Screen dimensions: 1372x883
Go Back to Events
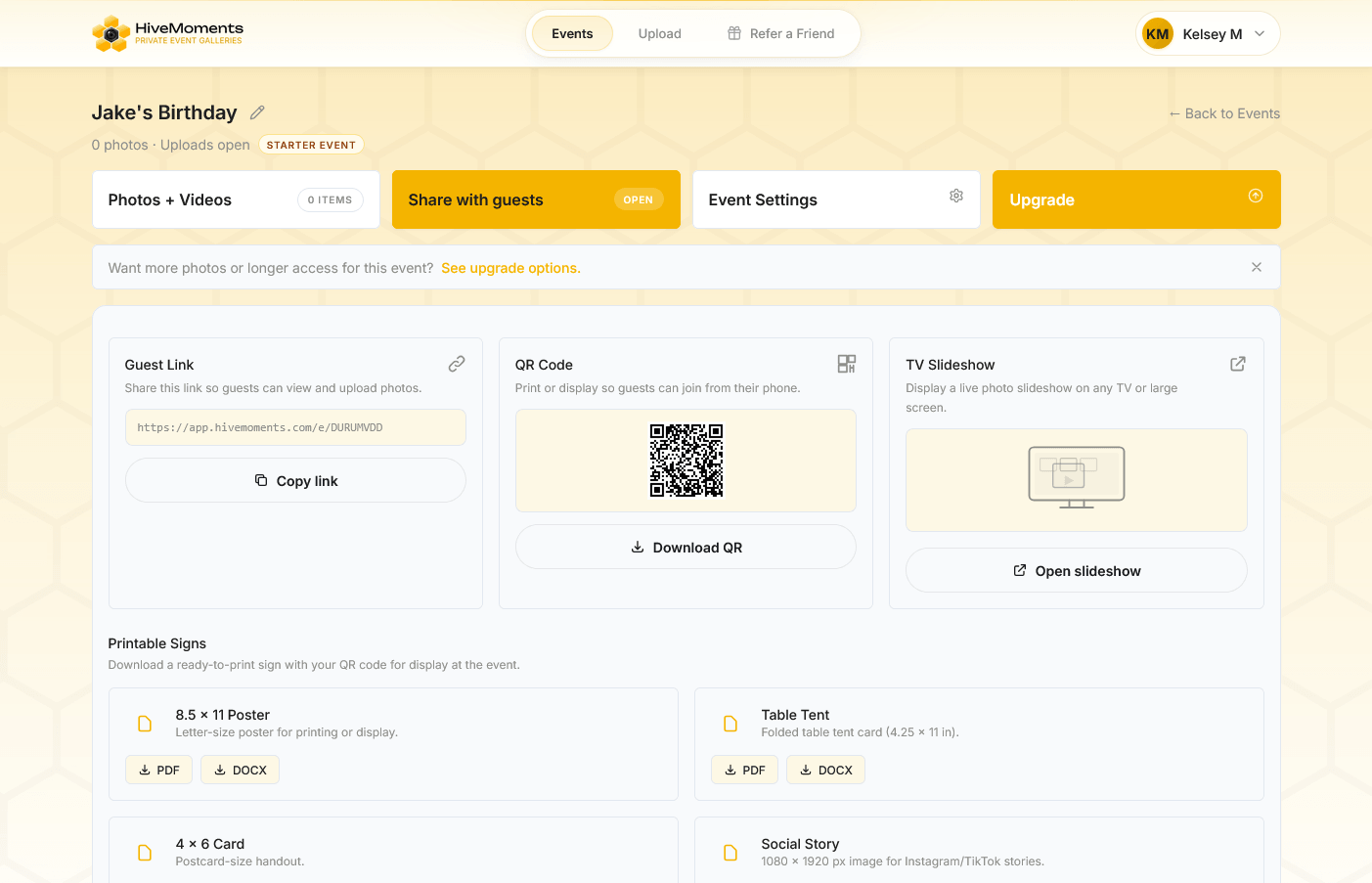click(x=1224, y=113)
